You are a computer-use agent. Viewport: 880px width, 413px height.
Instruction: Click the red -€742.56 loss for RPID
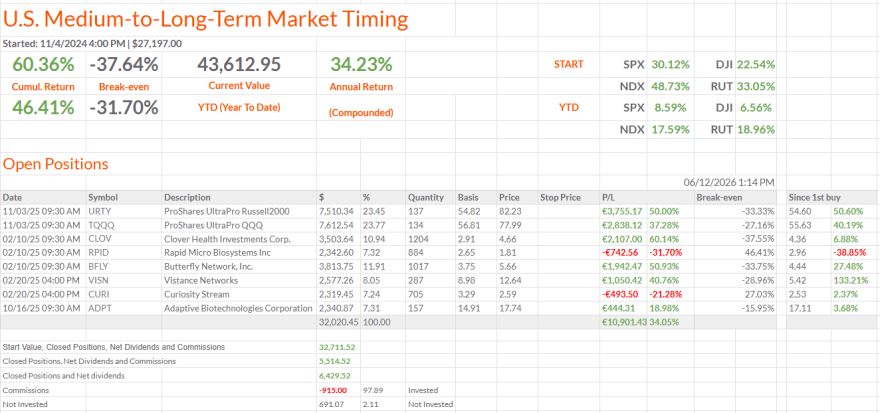pyautogui.click(x=623, y=253)
